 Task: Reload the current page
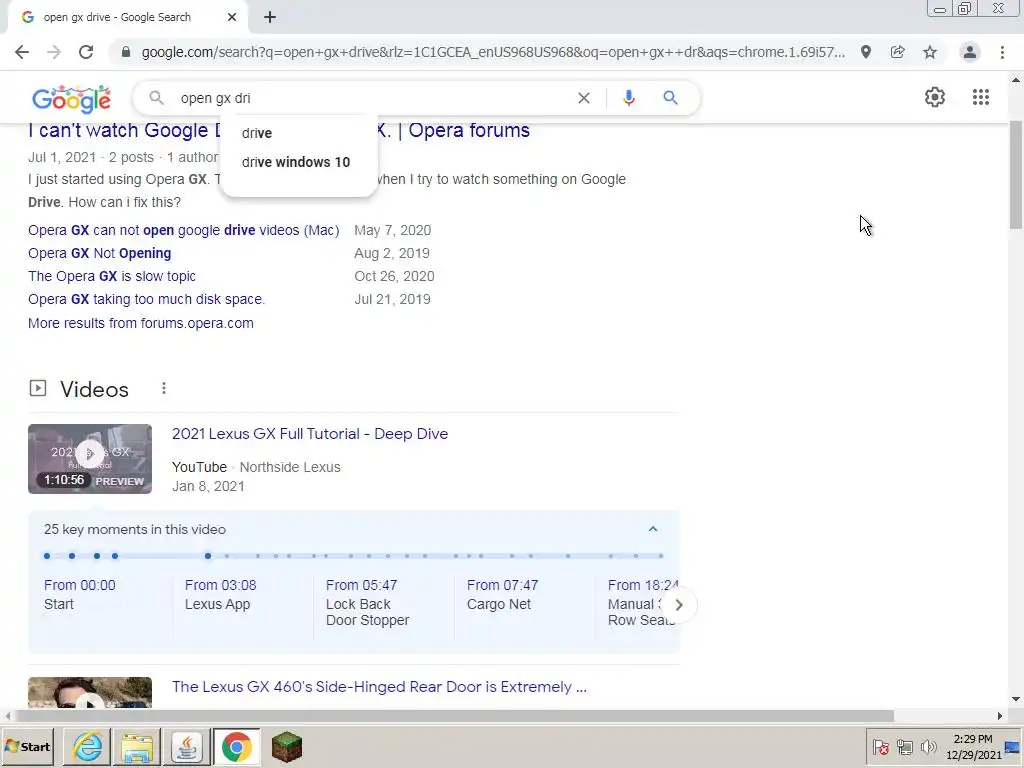tap(86, 52)
